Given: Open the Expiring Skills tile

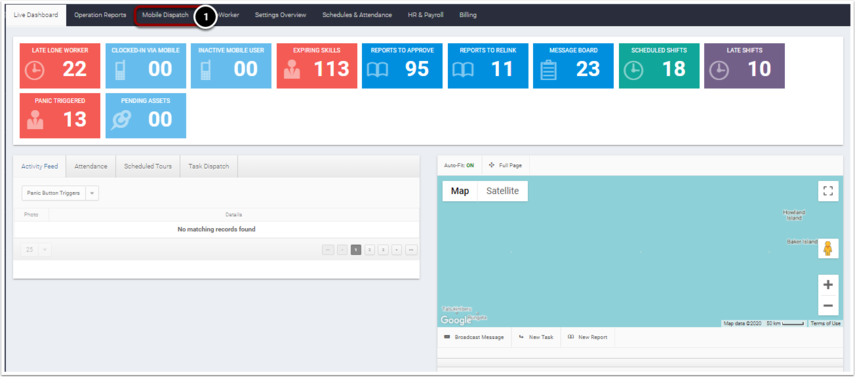Looking at the screenshot, I should pos(317,66).
